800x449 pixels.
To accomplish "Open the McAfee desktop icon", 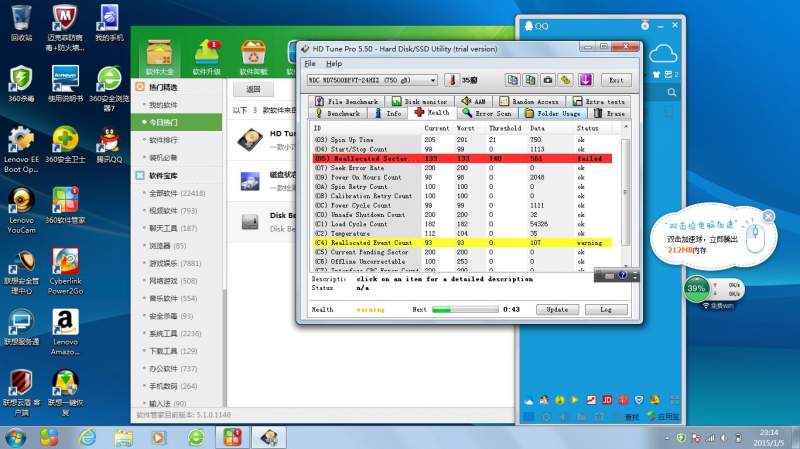I will [x=65, y=28].
